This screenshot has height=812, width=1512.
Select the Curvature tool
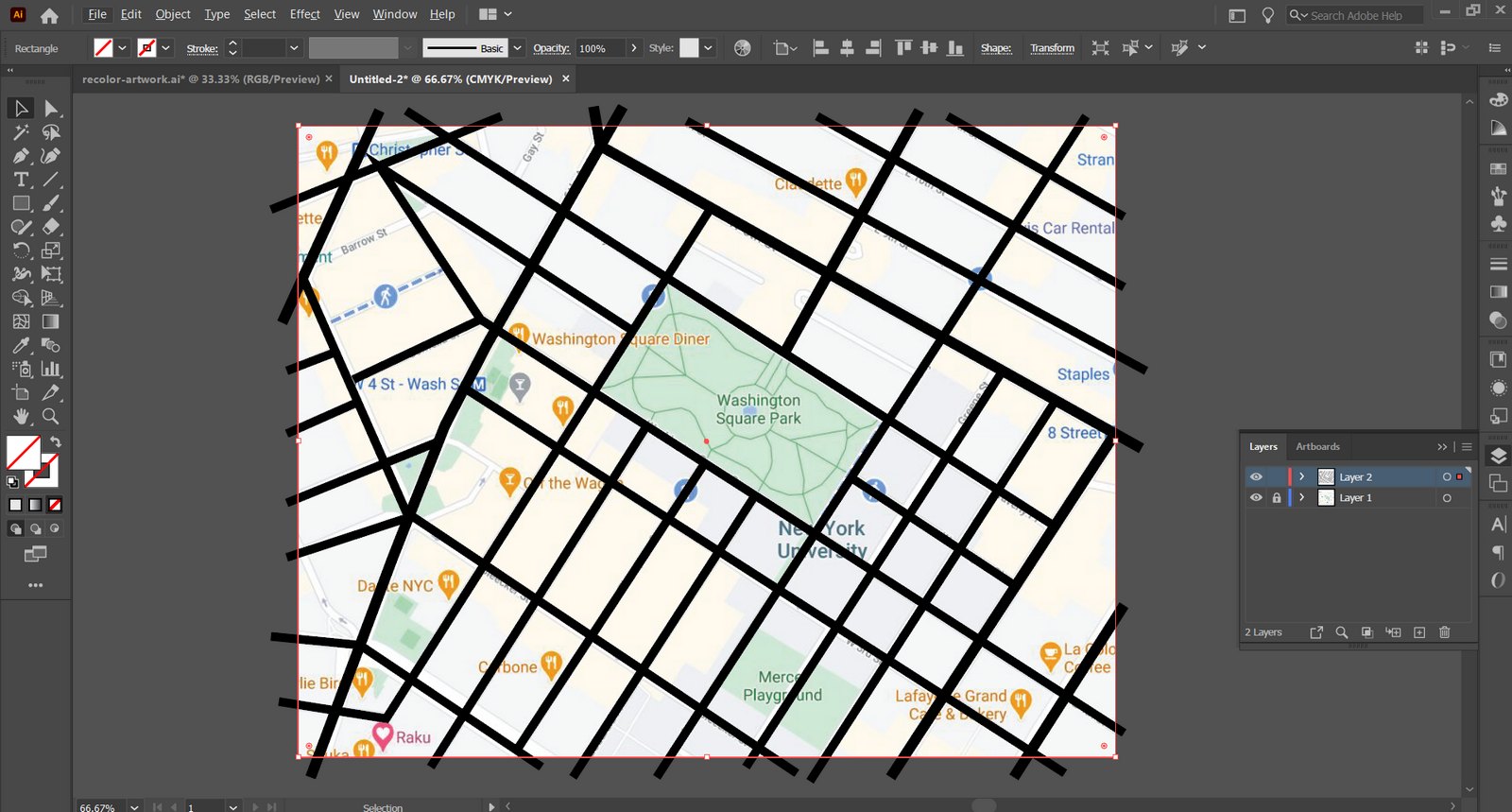51,156
